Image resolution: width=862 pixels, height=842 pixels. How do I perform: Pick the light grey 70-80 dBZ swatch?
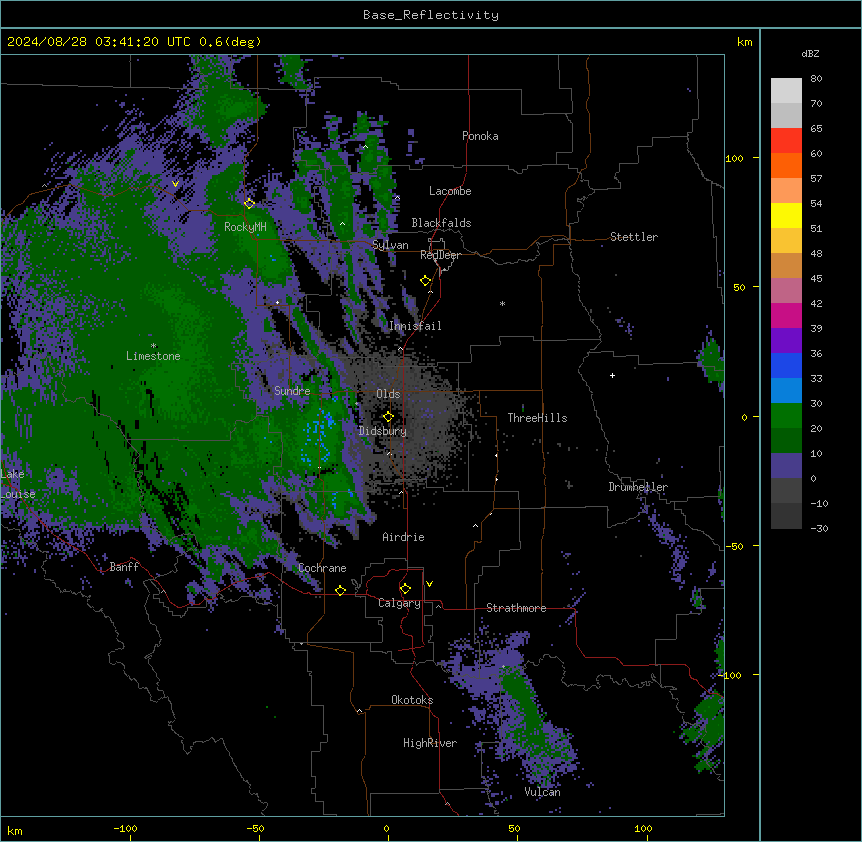(786, 91)
